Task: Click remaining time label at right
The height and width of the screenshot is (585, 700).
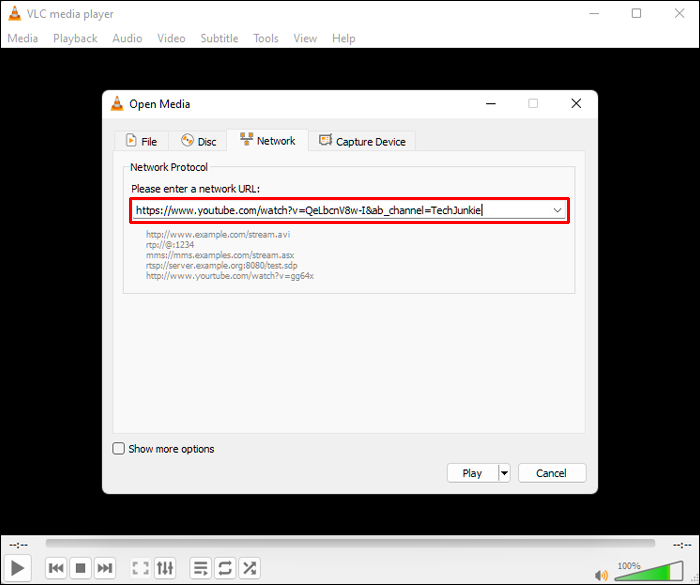Action: (x=683, y=545)
